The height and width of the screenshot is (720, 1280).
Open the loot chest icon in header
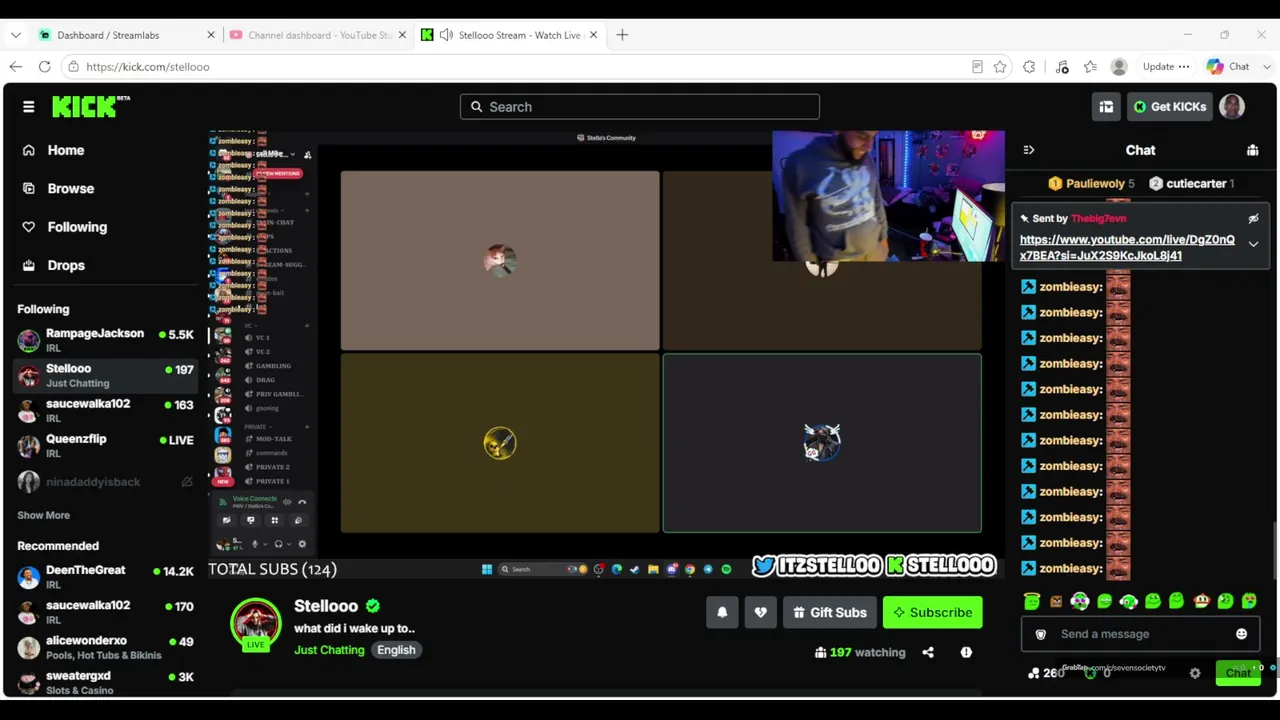click(x=1106, y=107)
